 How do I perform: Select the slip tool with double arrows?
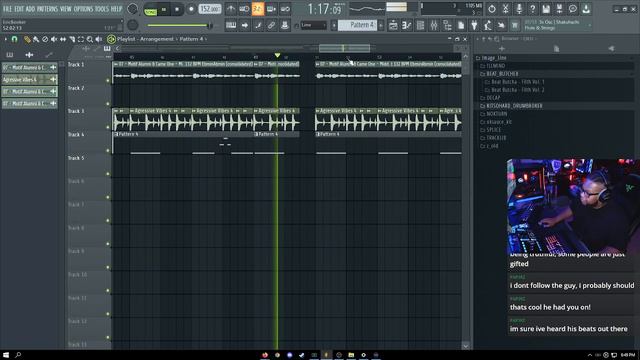click(63, 39)
